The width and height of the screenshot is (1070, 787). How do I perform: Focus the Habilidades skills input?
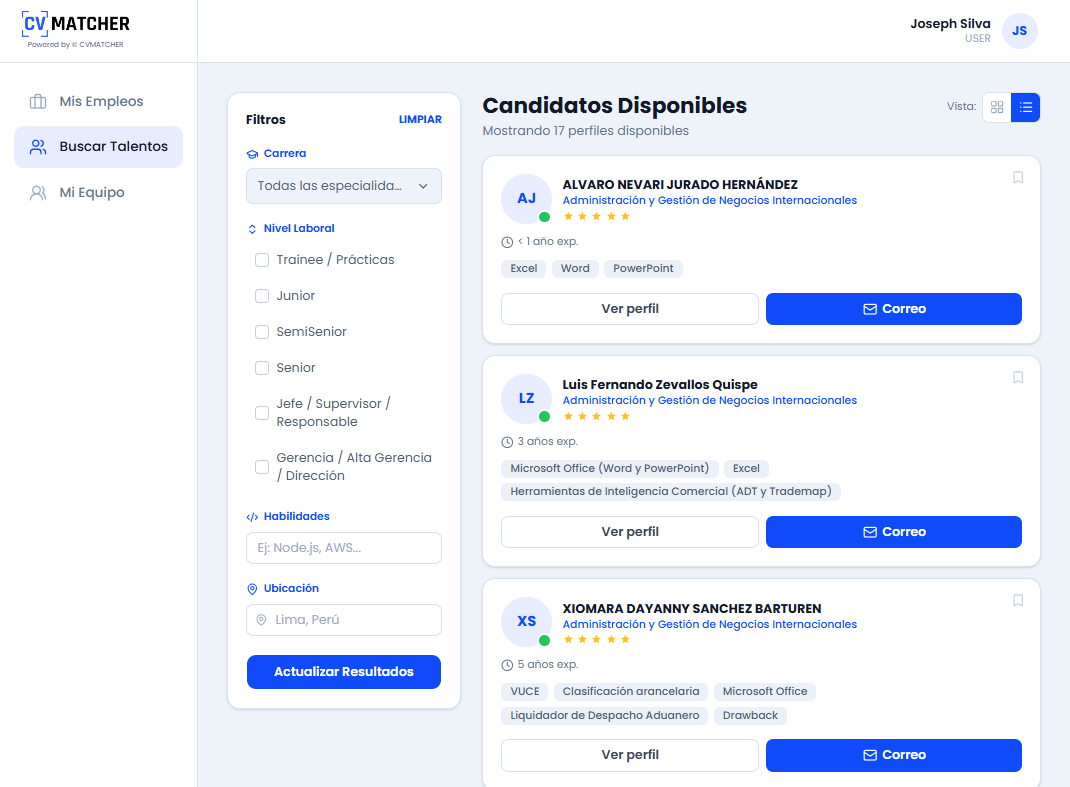(344, 548)
